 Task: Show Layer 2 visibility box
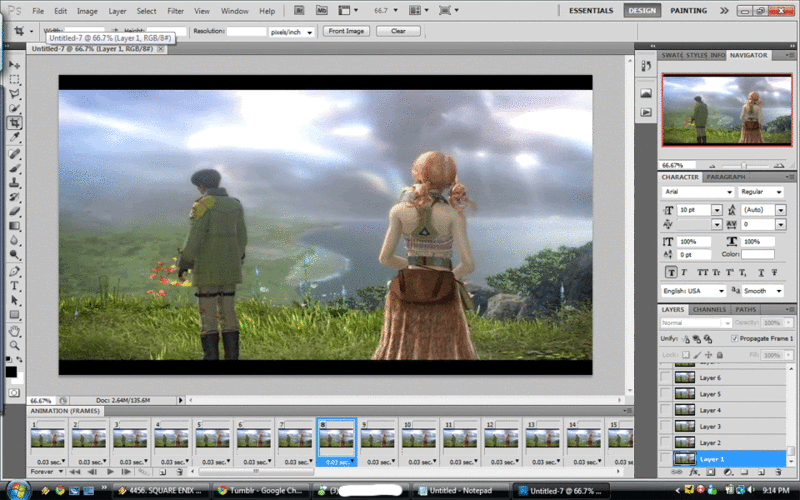click(x=665, y=442)
